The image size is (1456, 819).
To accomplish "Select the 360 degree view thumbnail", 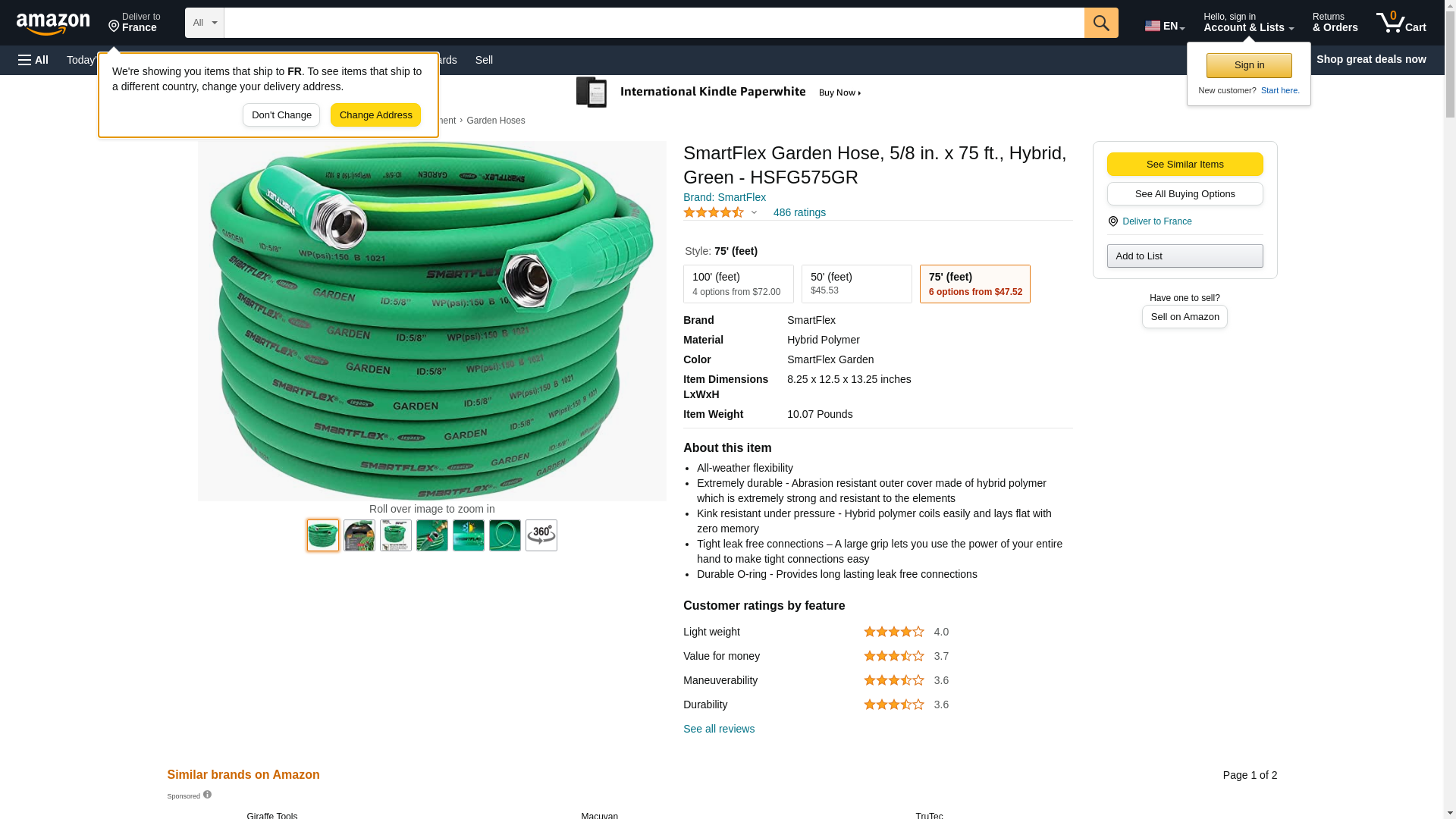I will click(541, 535).
